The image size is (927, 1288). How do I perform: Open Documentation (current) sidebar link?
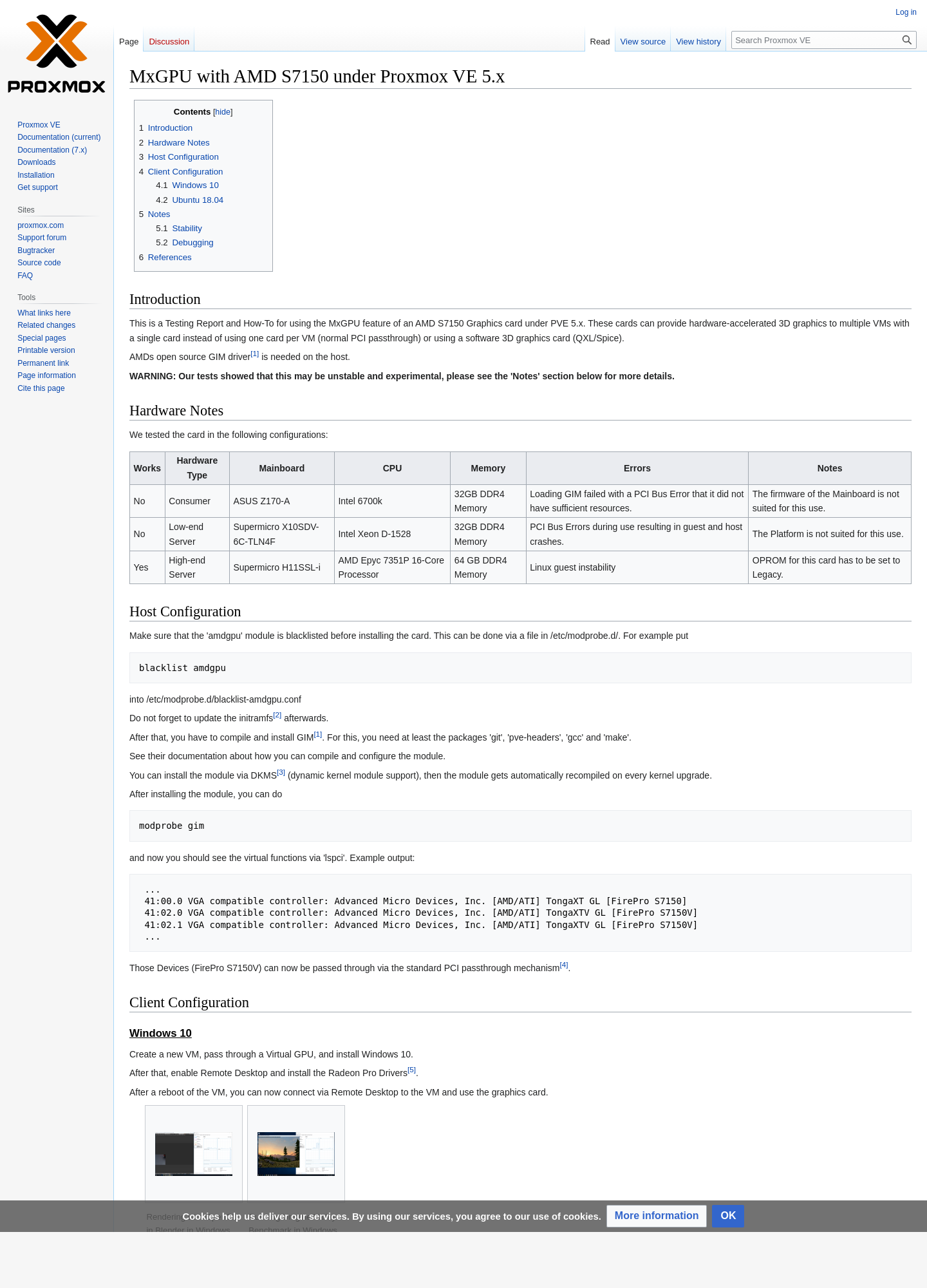tap(59, 137)
